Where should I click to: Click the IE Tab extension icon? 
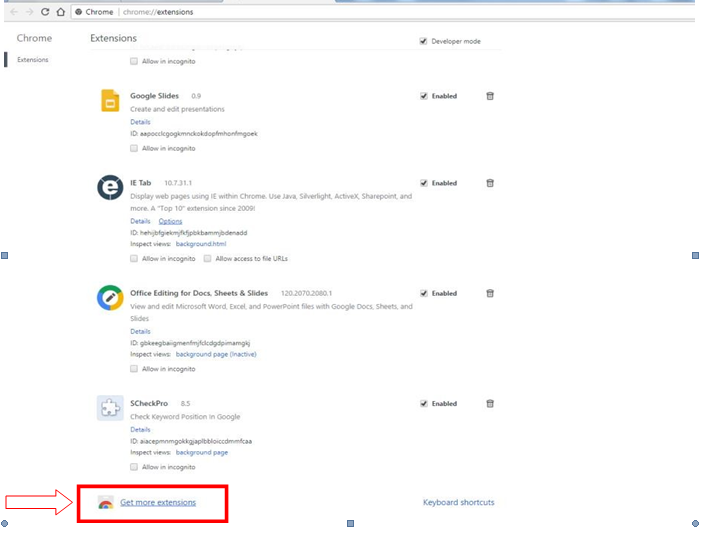click(x=110, y=187)
